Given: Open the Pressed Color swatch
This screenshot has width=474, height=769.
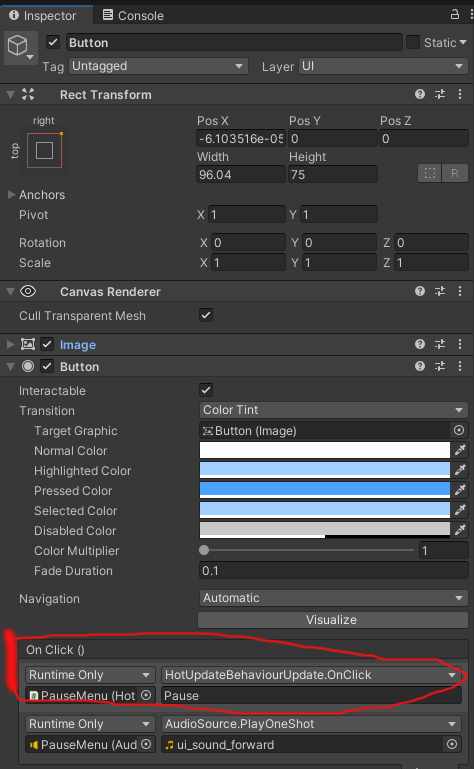Looking at the screenshot, I should pyautogui.click(x=324, y=489).
